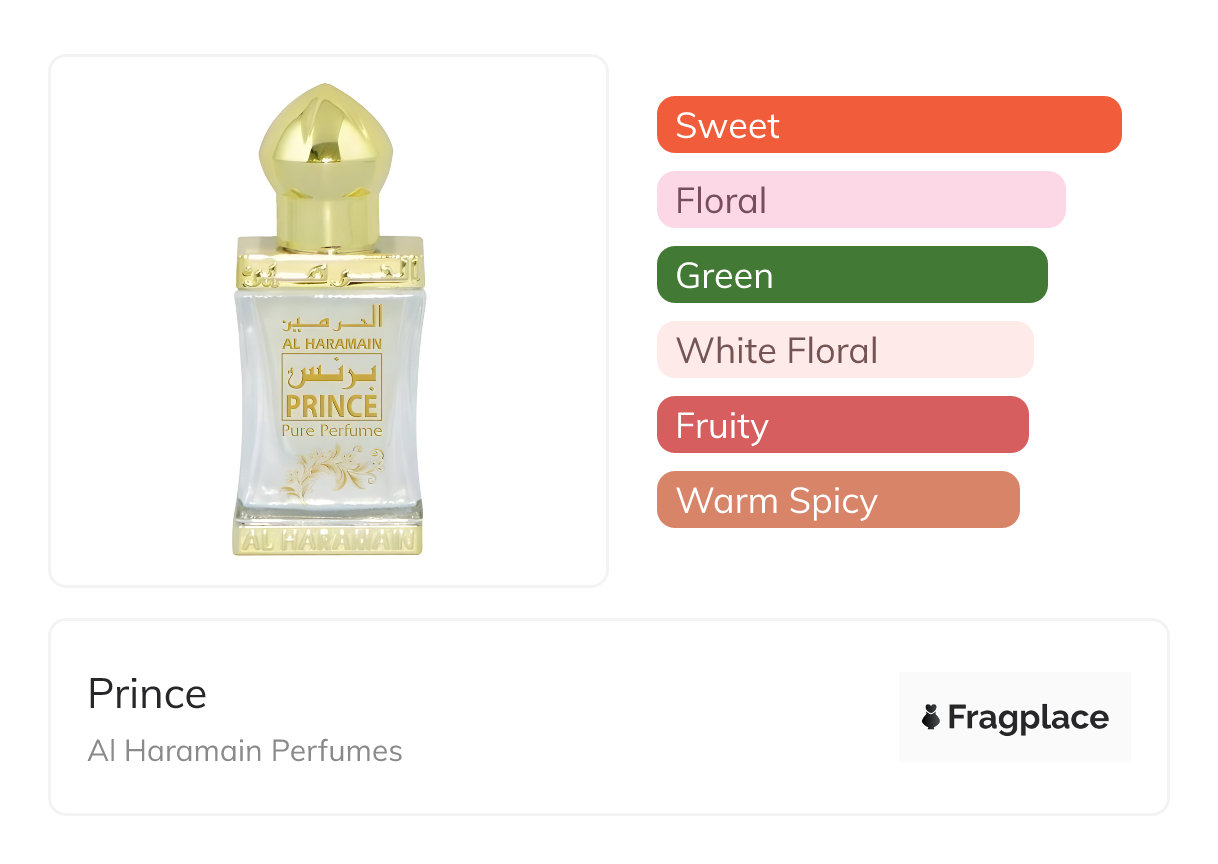This screenshot has width=1218, height=864.
Task: Click the Green accord bar
Action: tap(851, 275)
